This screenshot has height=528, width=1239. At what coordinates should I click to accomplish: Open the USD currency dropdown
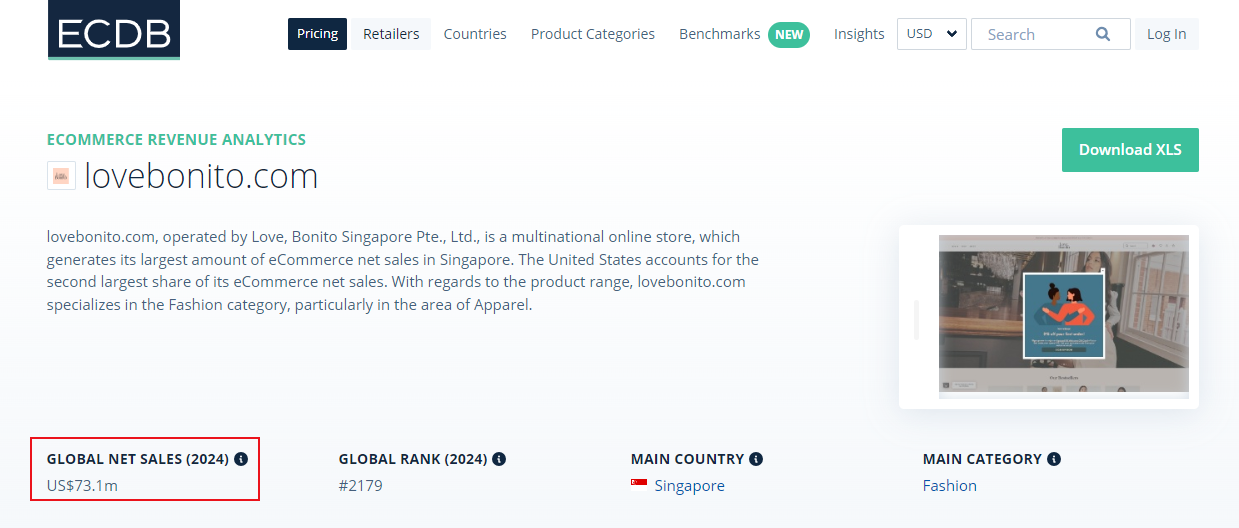(932, 34)
